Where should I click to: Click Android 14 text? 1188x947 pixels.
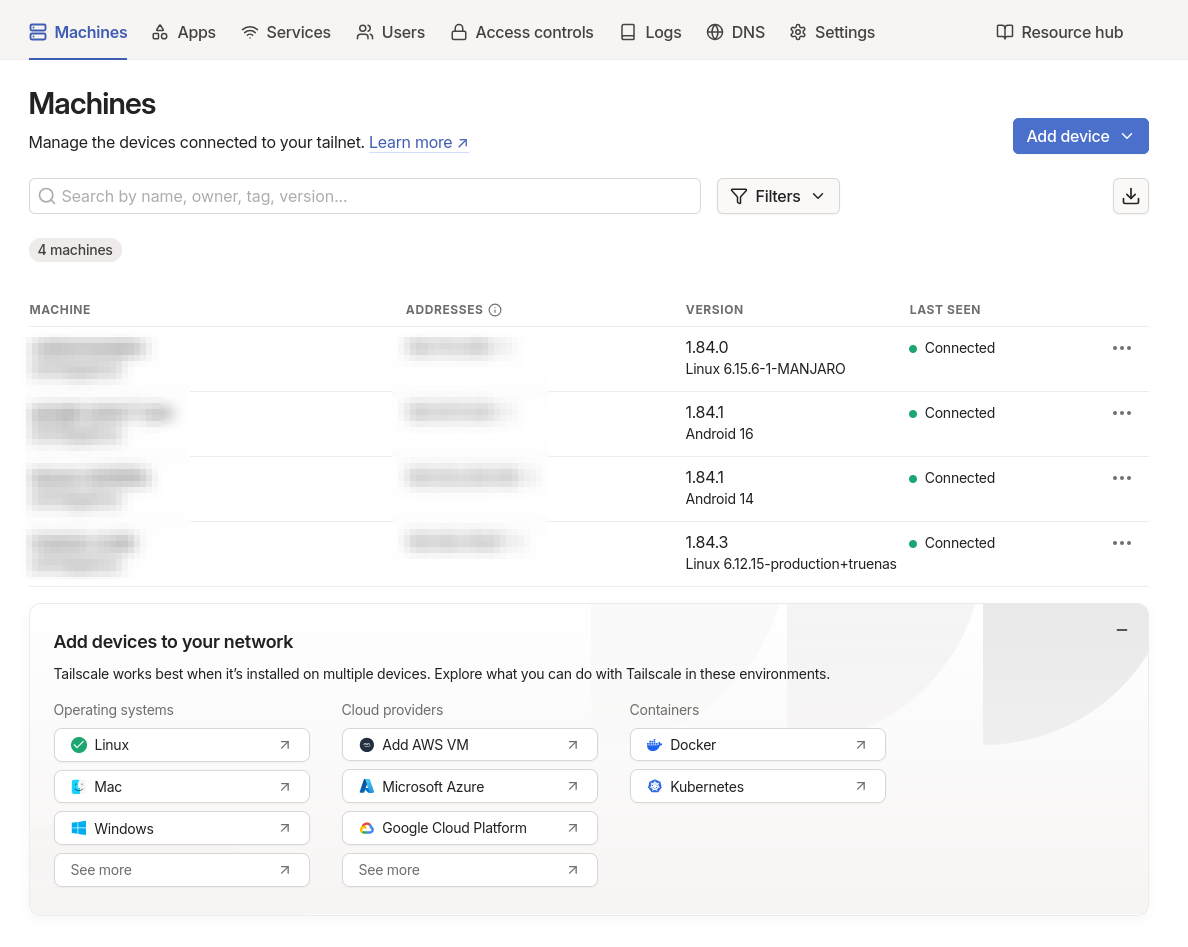pyautogui.click(x=719, y=499)
